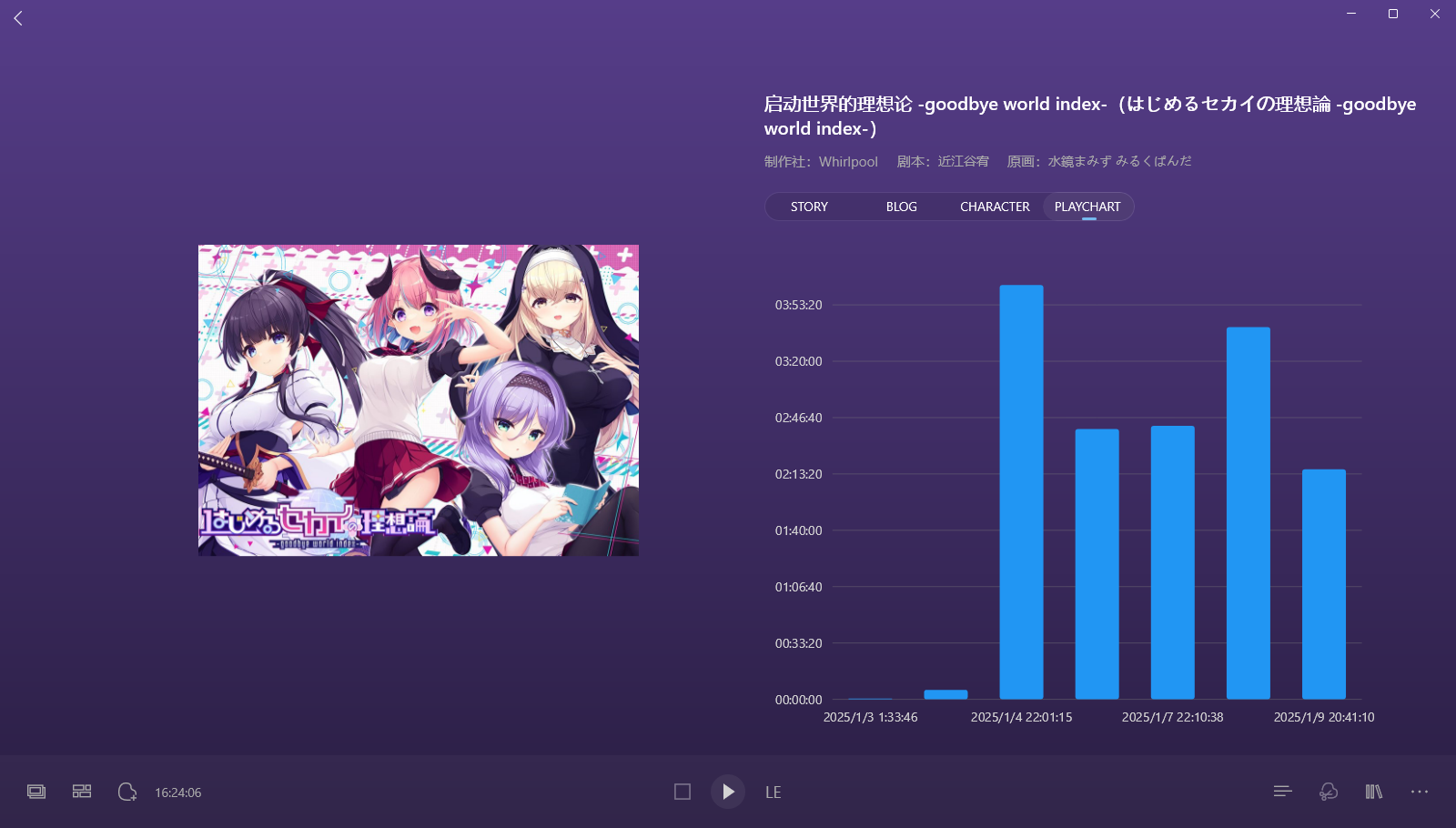Click the total playtime 16:24:06
The width and height of the screenshot is (1456, 828).
[x=178, y=793]
